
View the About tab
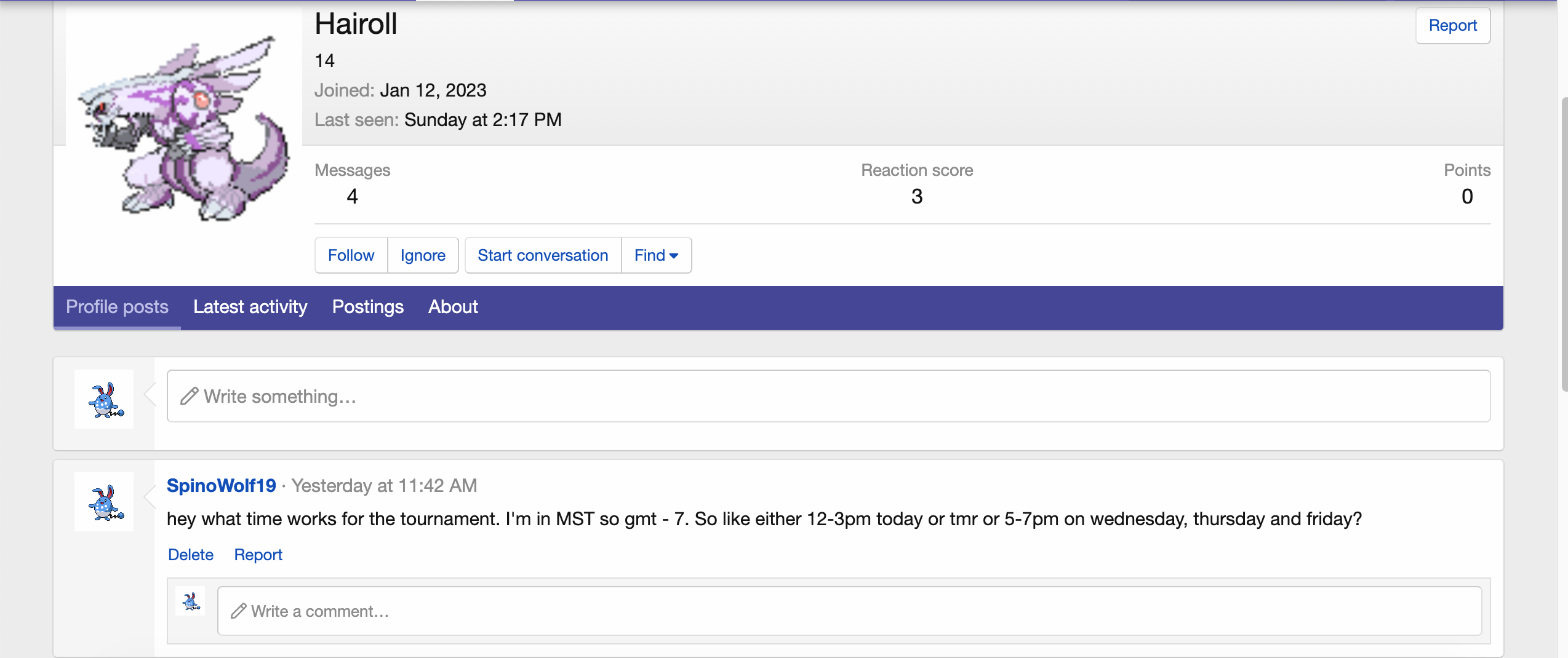tap(453, 307)
